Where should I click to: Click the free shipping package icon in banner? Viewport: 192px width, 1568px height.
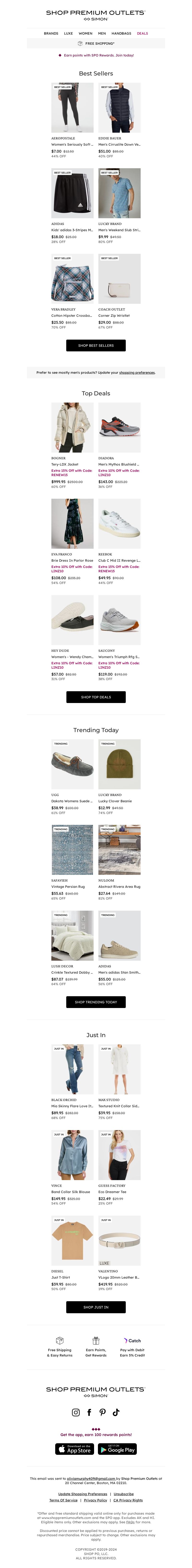pos(80,44)
